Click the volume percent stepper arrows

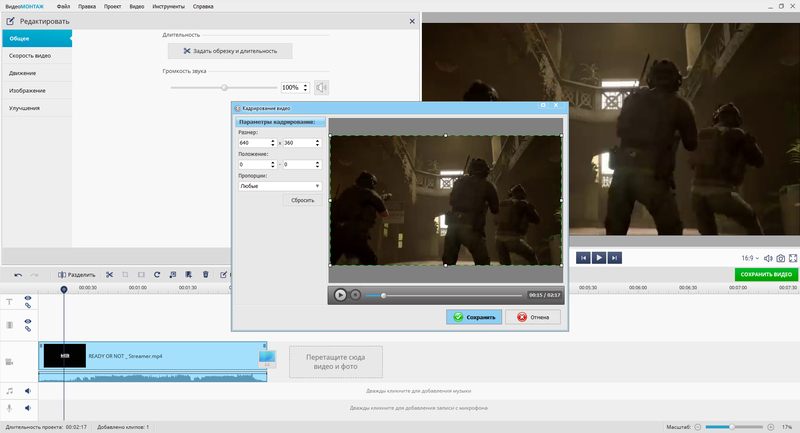tap(306, 88)
